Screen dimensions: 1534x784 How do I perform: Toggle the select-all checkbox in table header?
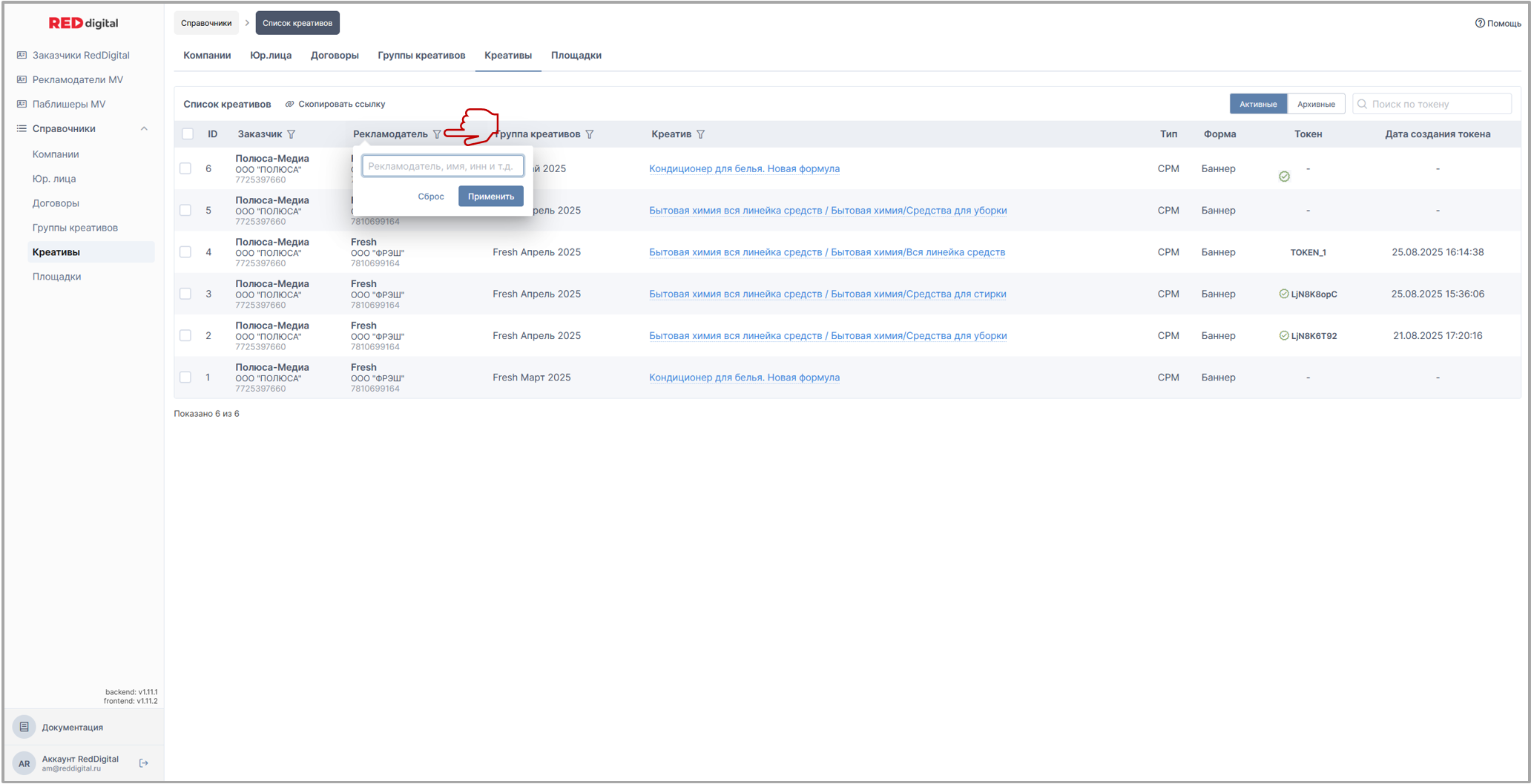point(188,134)
